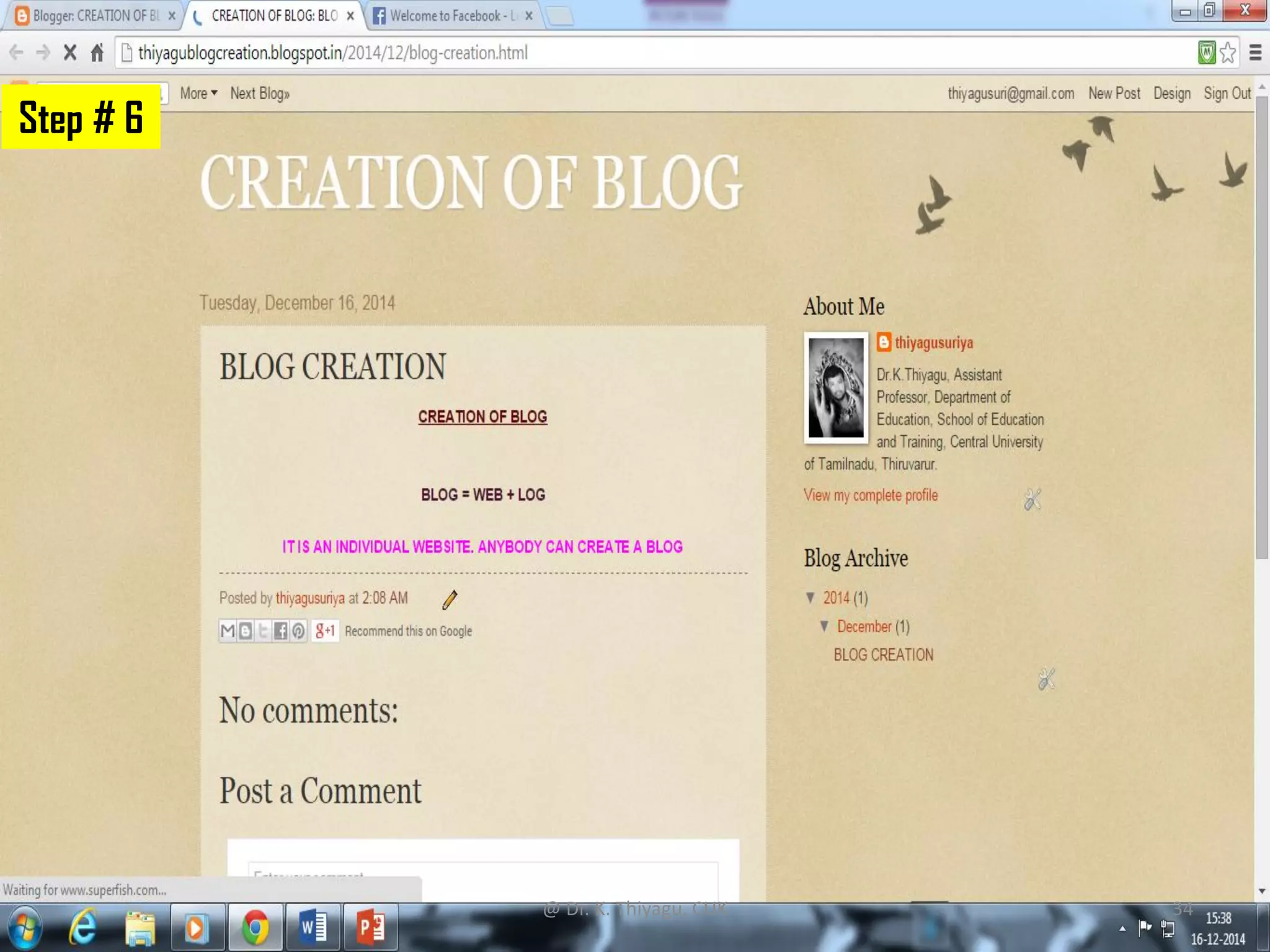
Task: Click the Pin to Pinterest icon
Action: 298,631
